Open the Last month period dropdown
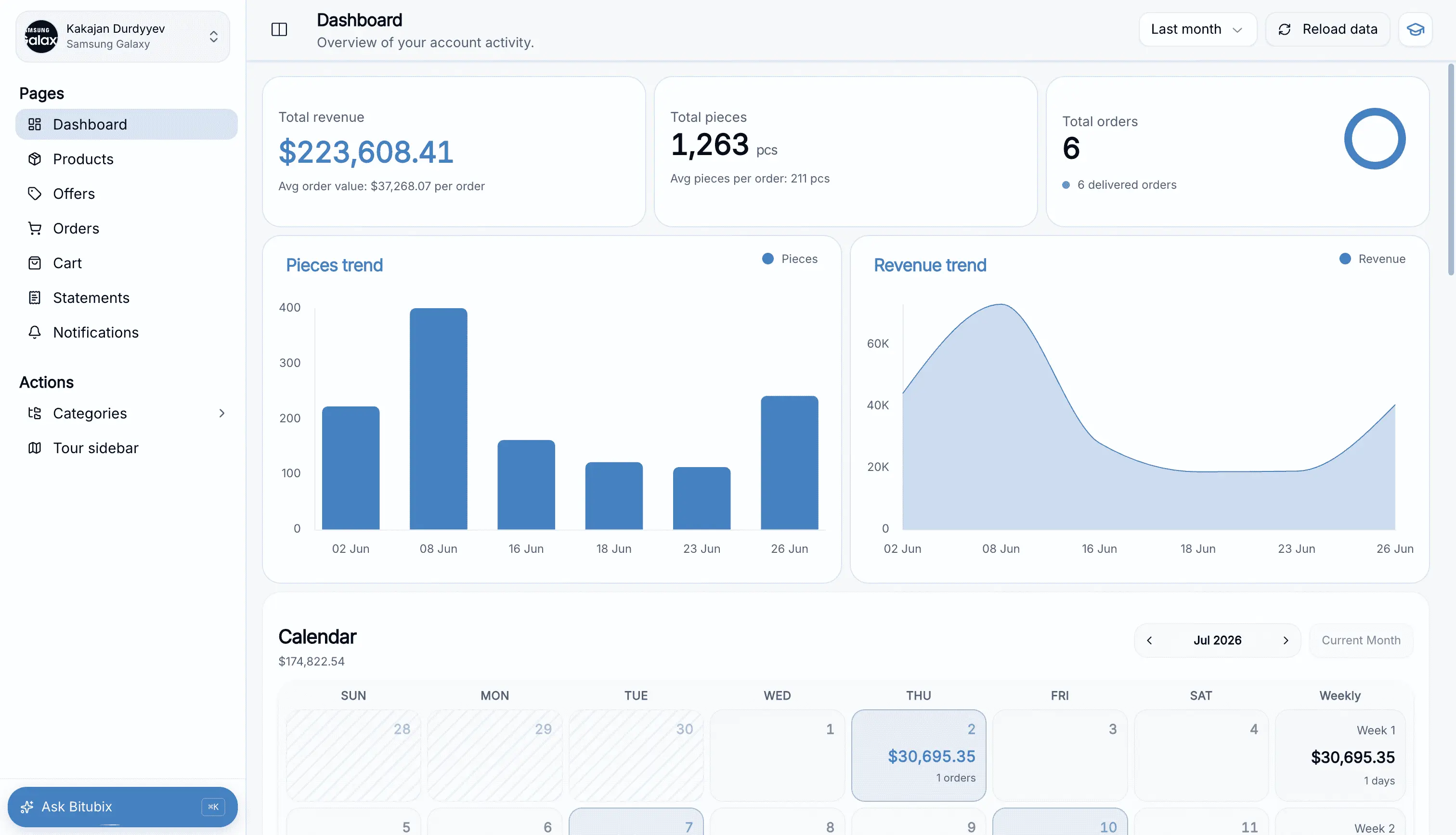The width and height of the screenshot is (1456, 835). click(1197, 29)
